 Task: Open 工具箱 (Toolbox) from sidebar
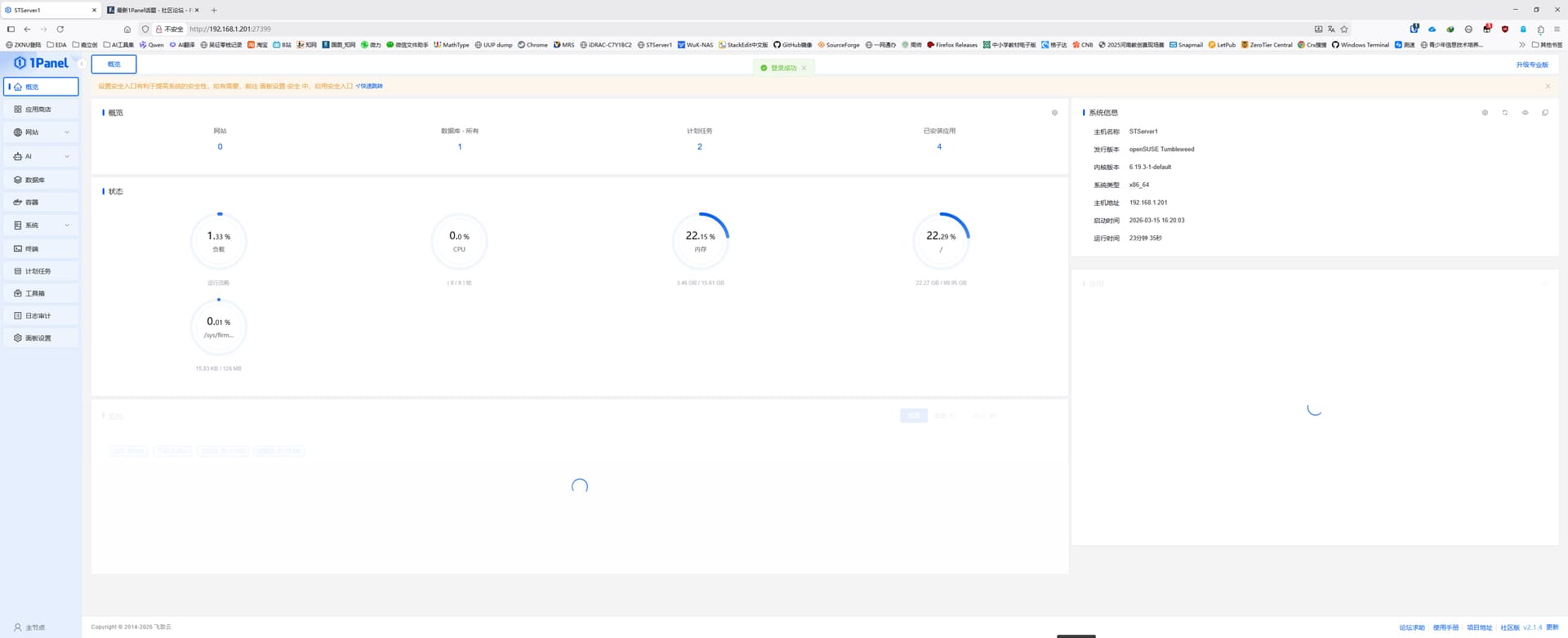pyautogui.click(x=34, y=293)
